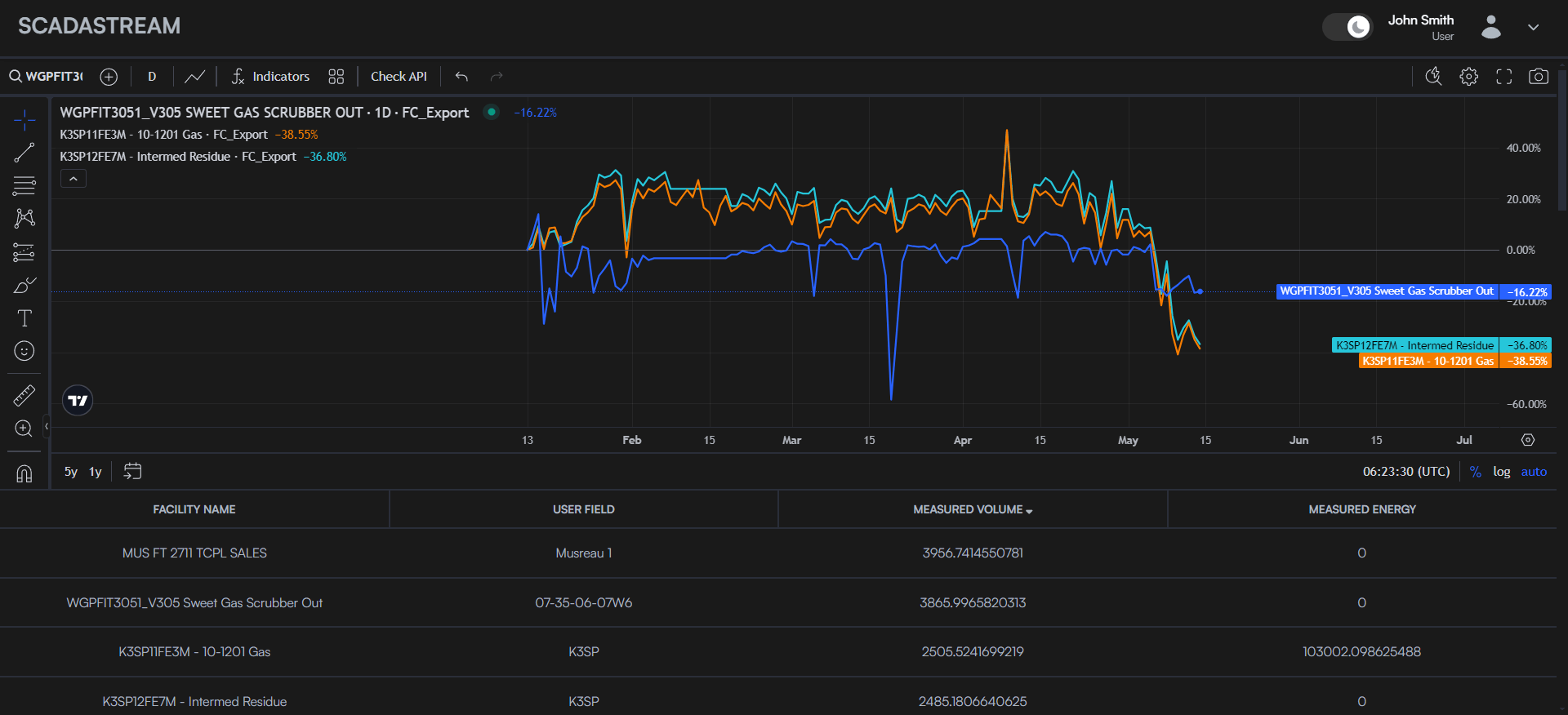This screenshot has width=1568, height=715.
Task: Activate the magnet snap mode
Action: tap(24, 473)
